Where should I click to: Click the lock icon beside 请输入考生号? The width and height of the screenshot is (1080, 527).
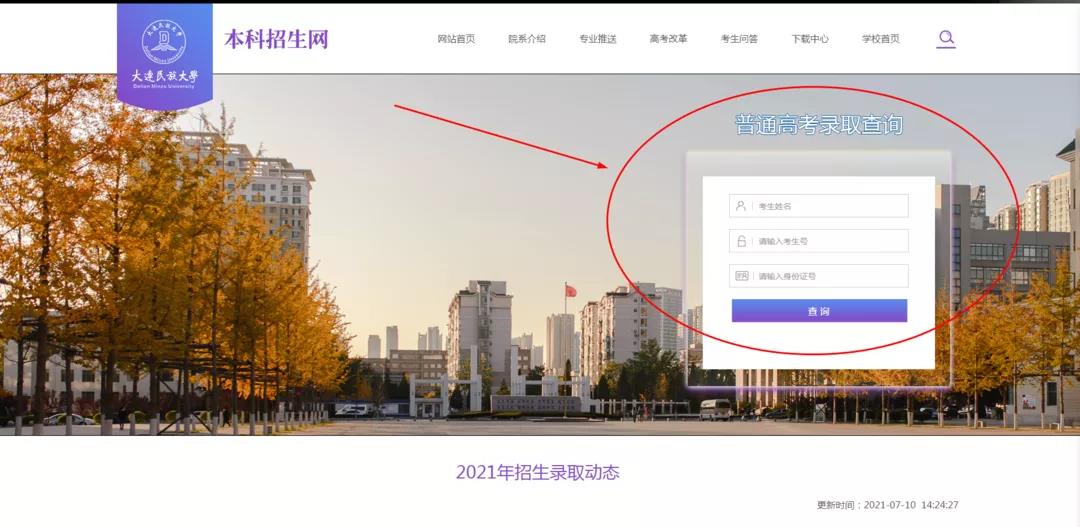pos(741,241)
